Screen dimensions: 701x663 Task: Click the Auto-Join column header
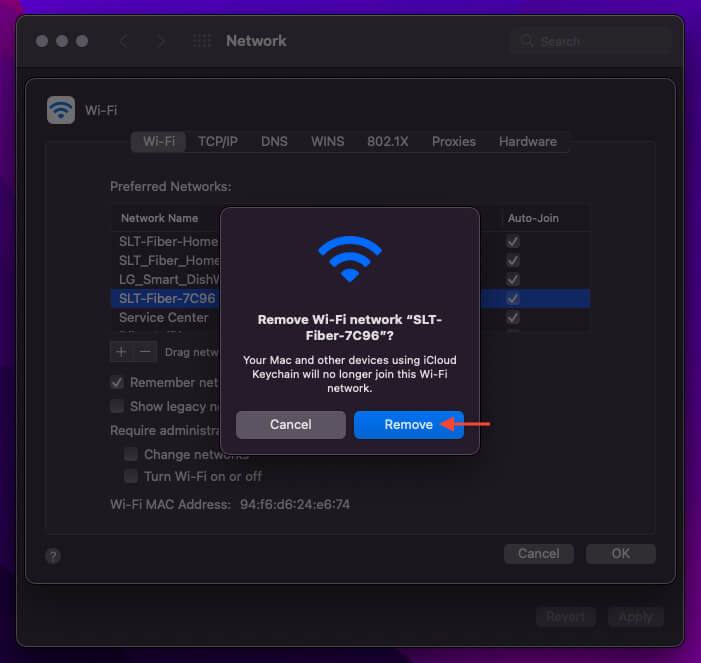[x=533, y=218]
